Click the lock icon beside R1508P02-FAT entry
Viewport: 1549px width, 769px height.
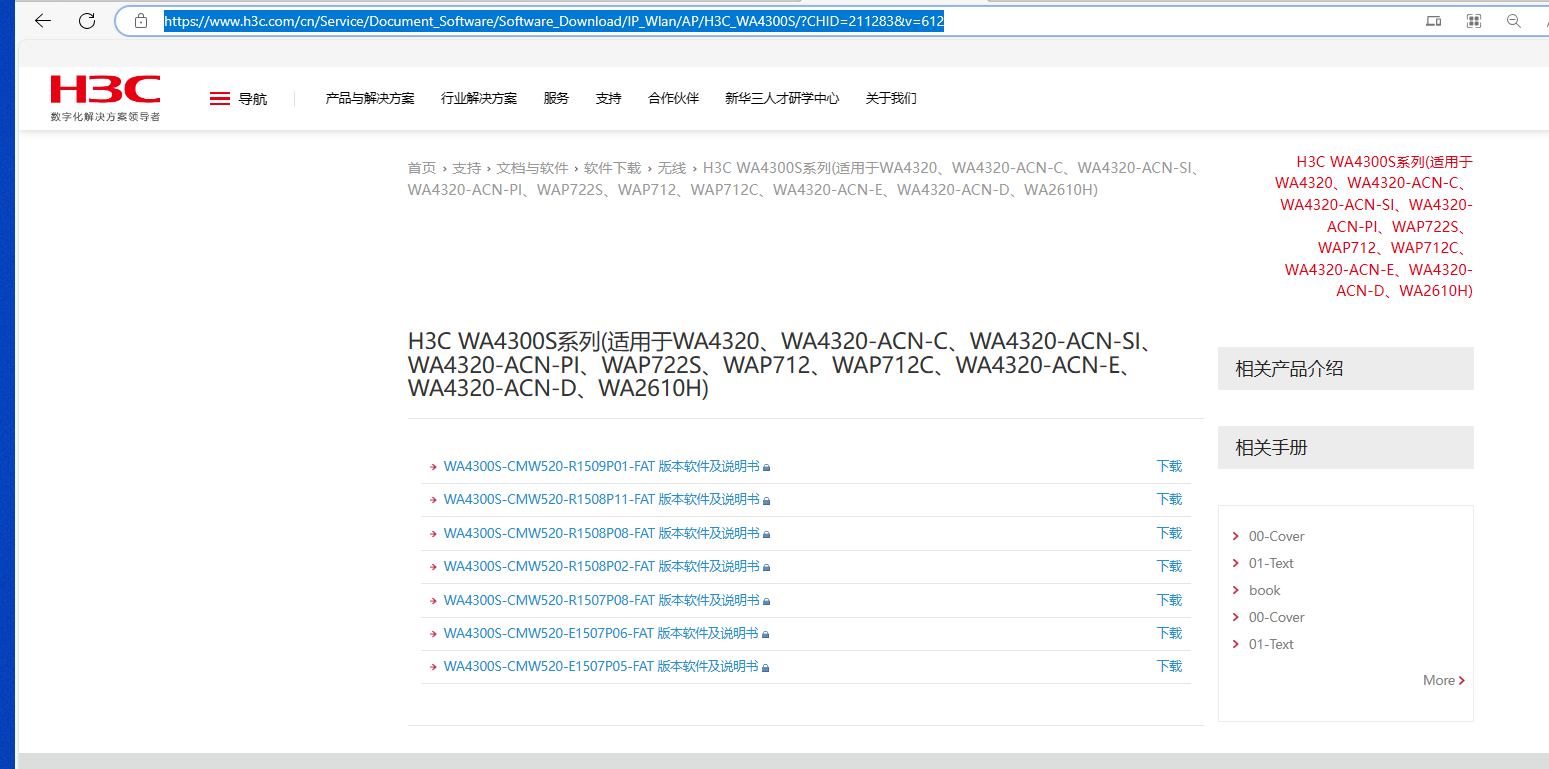coord(767,567)
